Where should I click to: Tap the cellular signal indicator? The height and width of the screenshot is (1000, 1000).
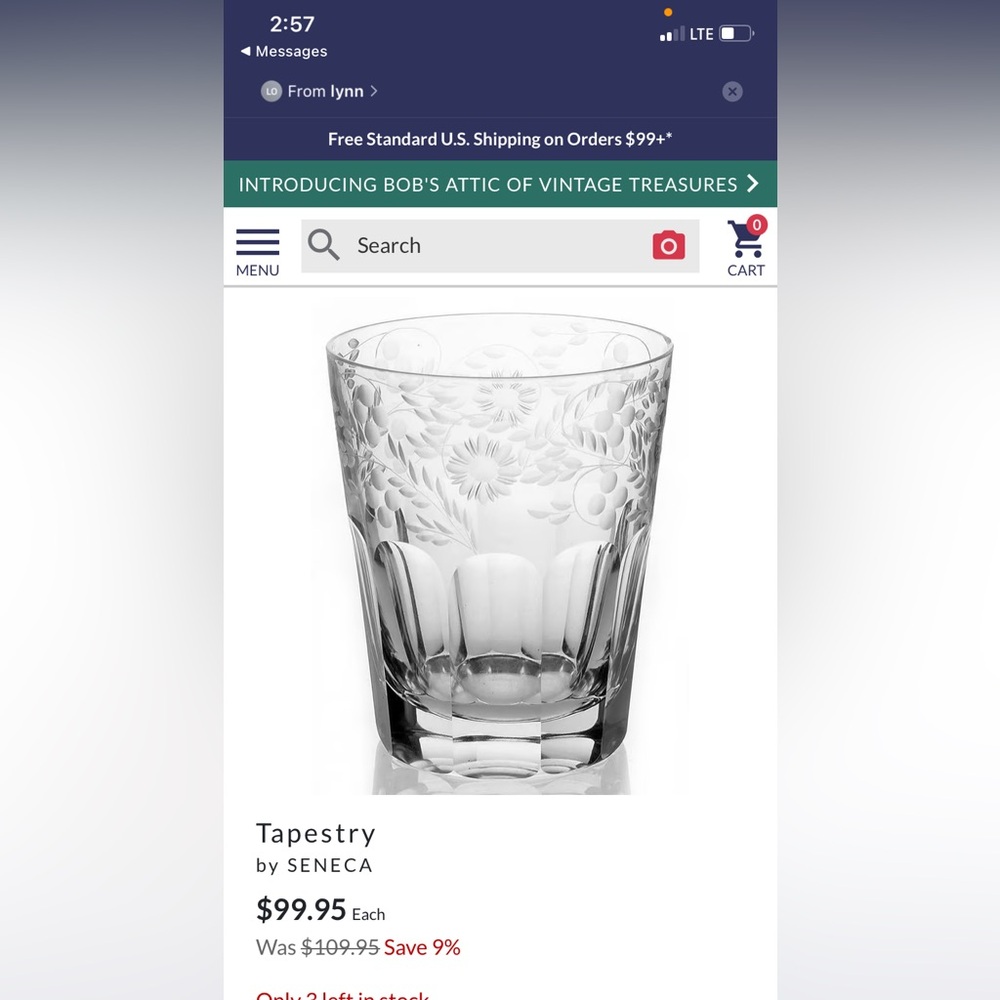click(x=669, y=33)
